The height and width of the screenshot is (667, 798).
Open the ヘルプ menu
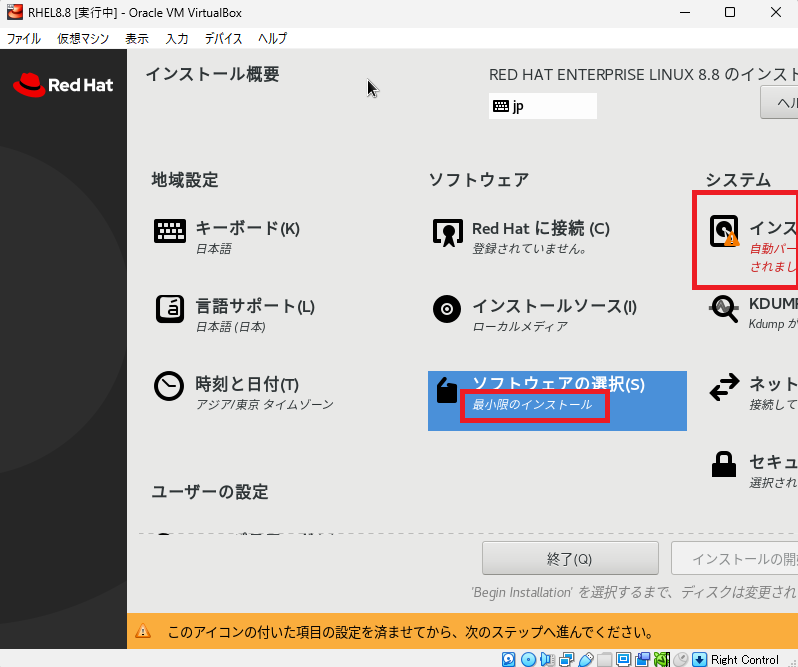272,39
